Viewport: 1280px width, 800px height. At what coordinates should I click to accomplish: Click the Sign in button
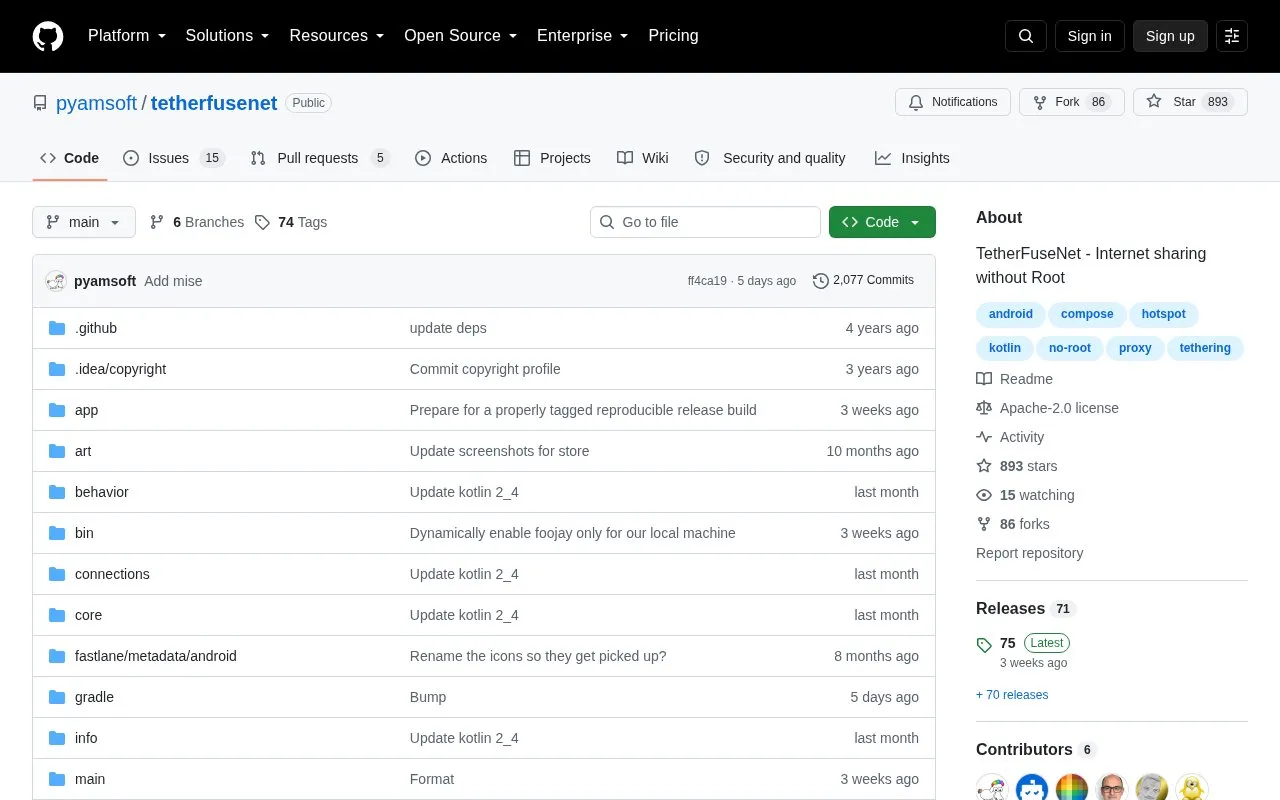click(x=1089, y=36)
